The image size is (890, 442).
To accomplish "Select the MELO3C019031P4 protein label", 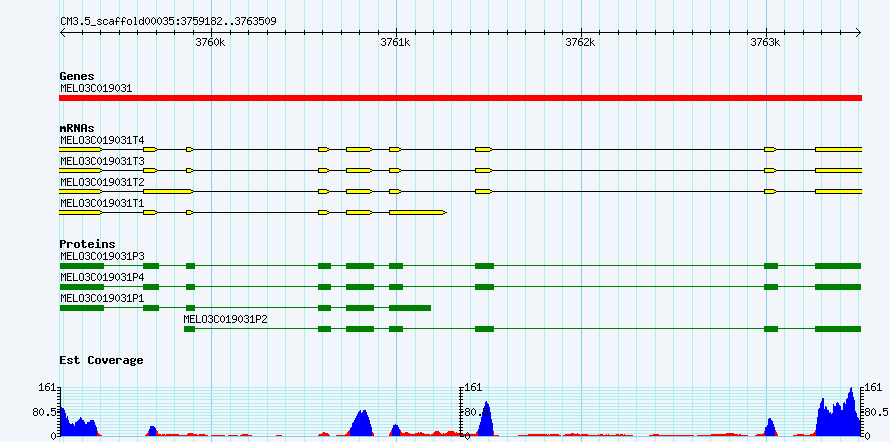I will coord(102,277).
